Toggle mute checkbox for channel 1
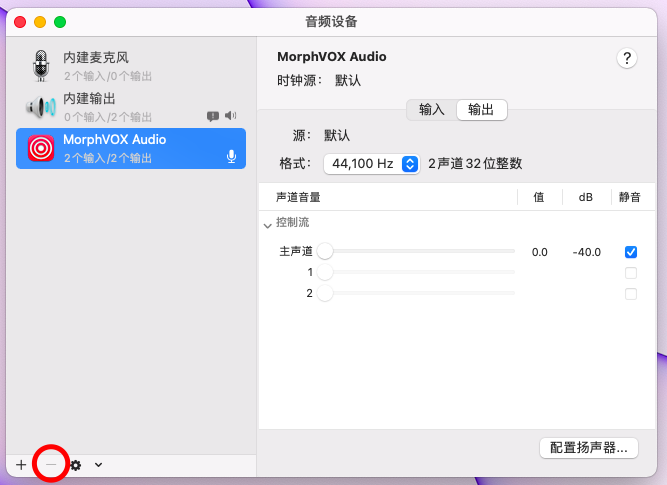The width and height of the screenshot is (667, 485). coord(630,273)
